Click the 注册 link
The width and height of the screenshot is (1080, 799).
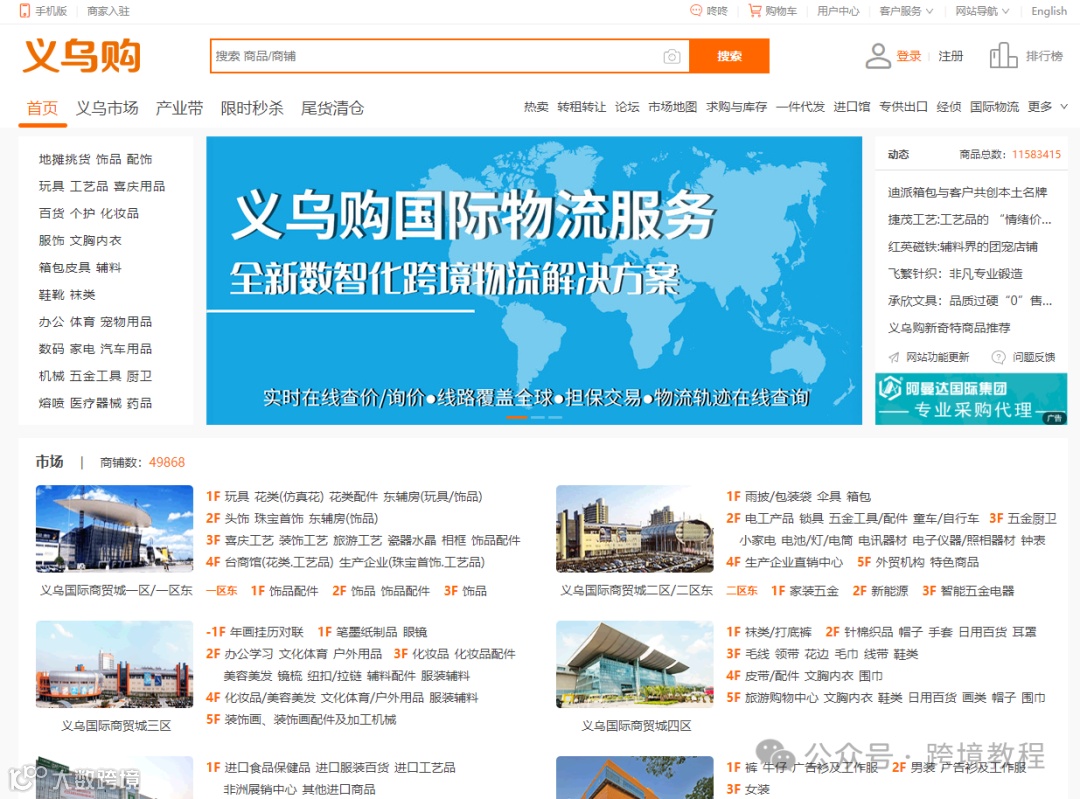[951, 56]
